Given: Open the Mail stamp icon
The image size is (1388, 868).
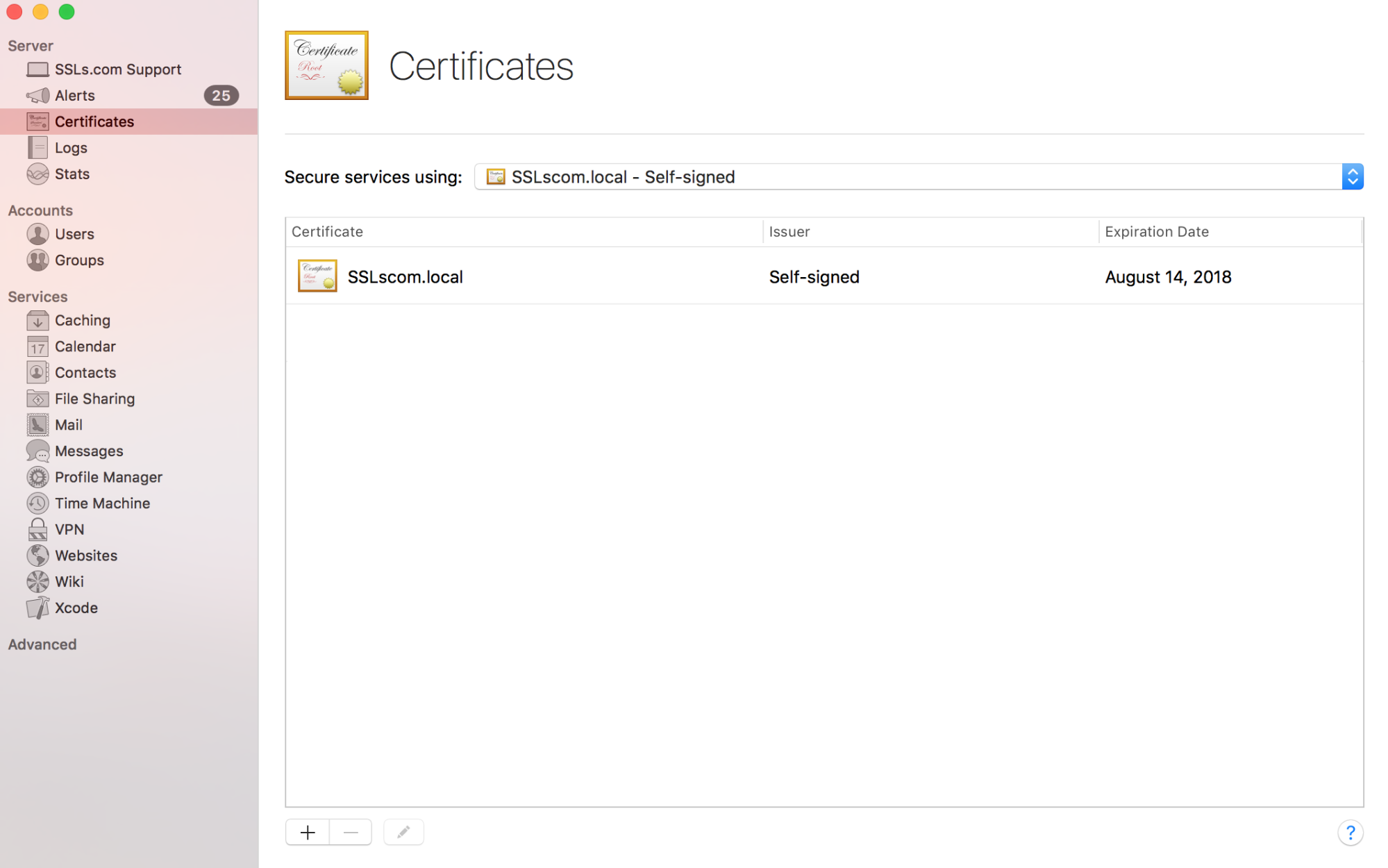Looking at the screenshot, I should coord(37,425).
